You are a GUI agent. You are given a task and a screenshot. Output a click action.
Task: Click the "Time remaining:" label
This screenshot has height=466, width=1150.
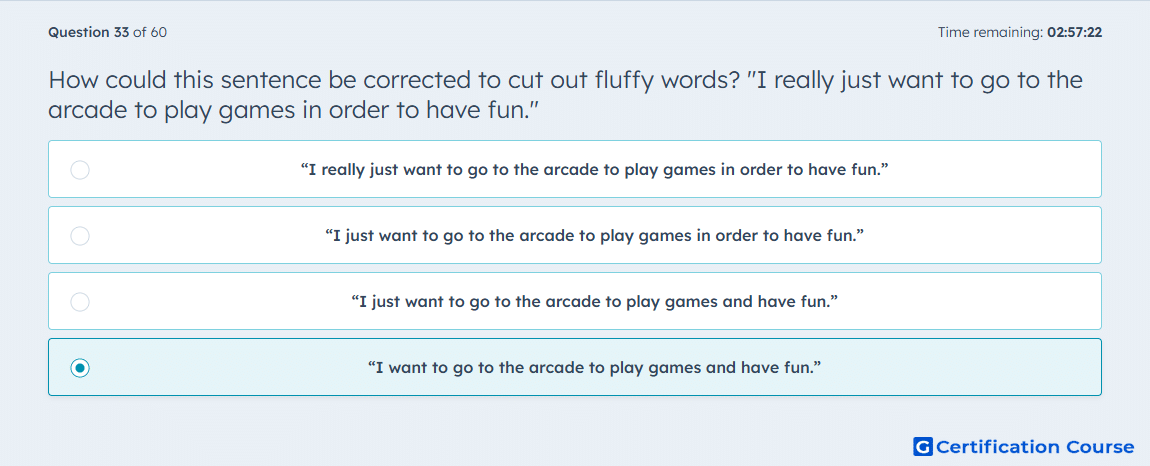click(x=991, y=32)
